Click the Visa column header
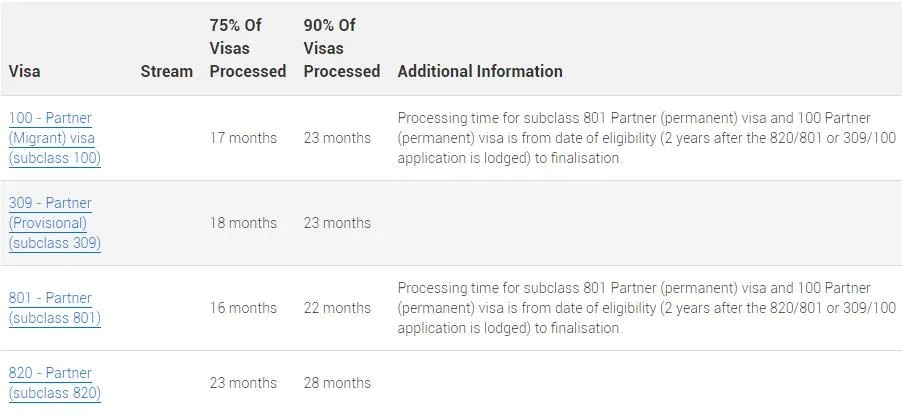 pos(25,71)
